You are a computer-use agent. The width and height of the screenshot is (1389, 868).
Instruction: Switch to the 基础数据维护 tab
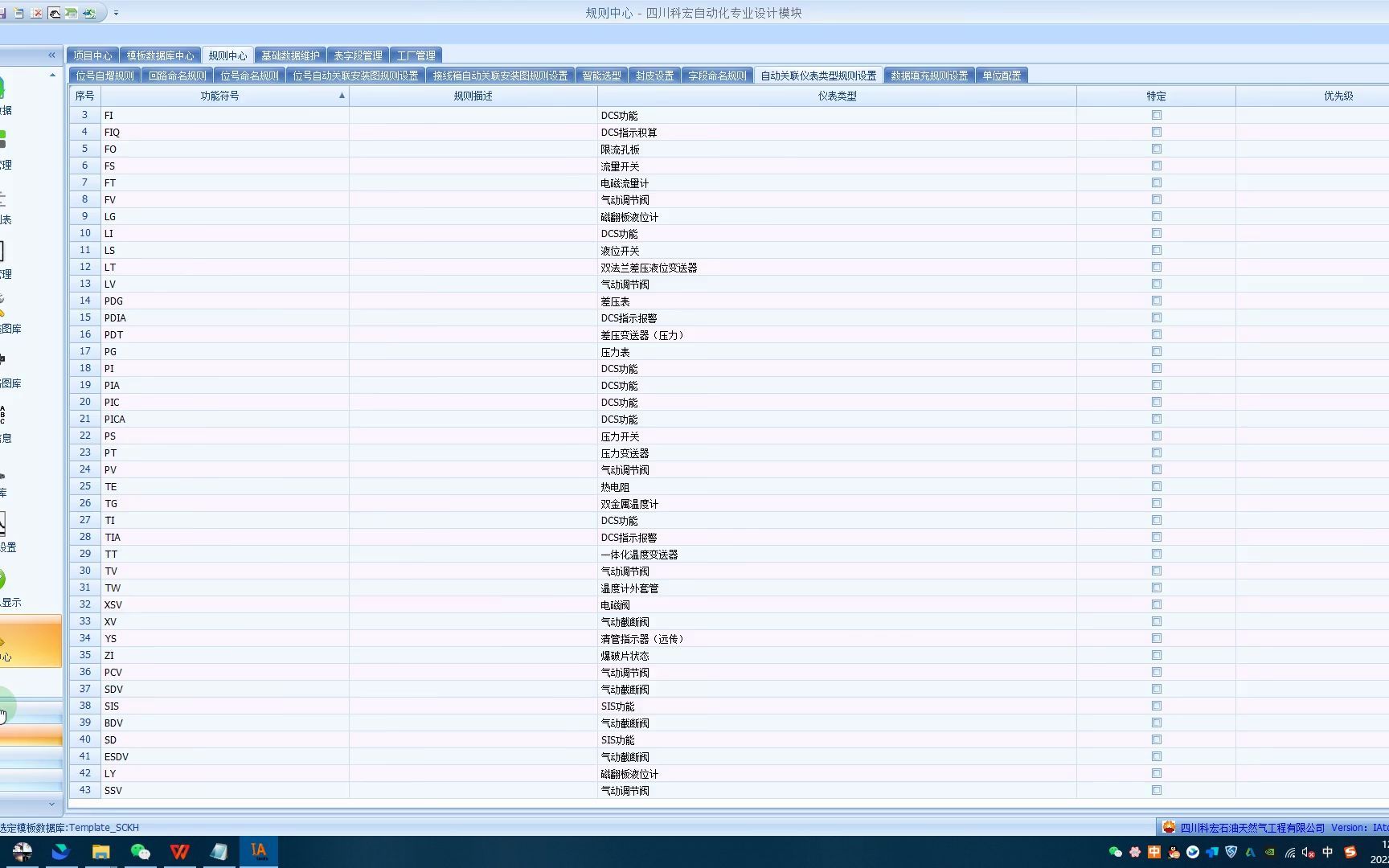290,55
